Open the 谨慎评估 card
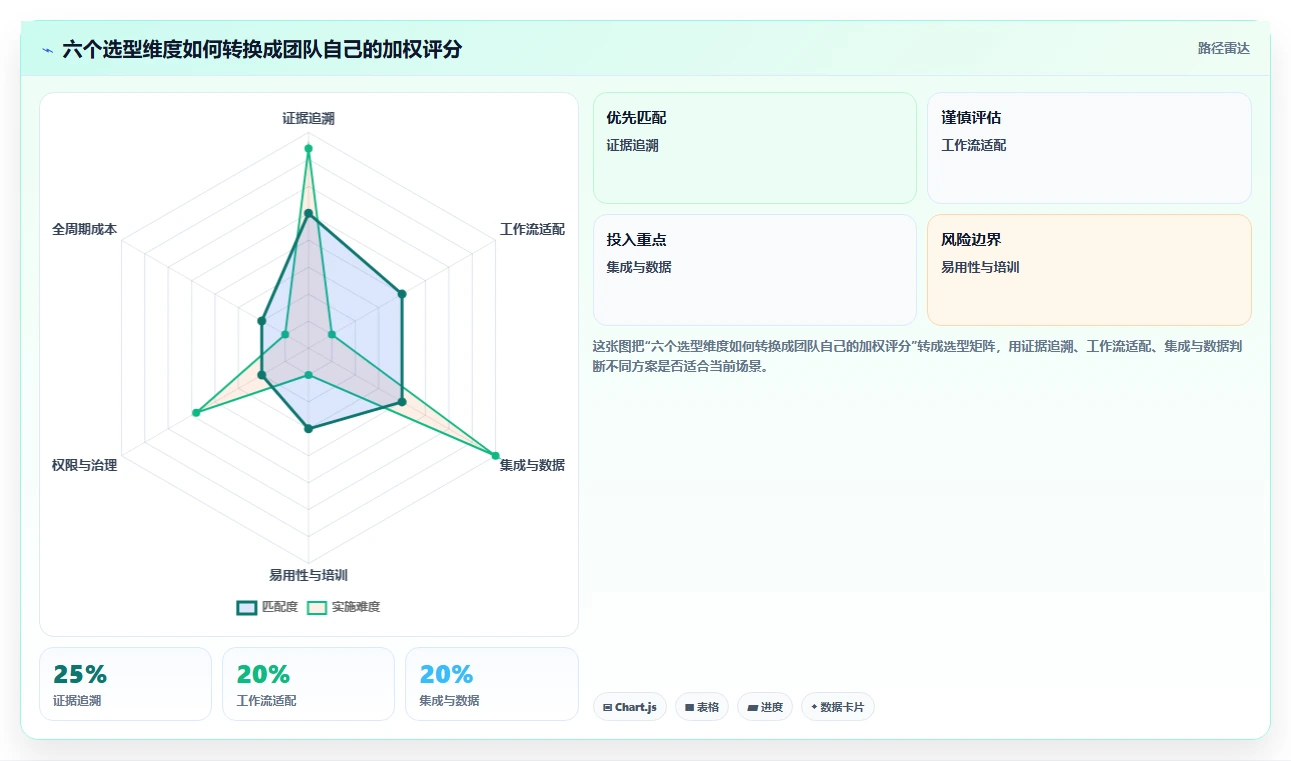Viewport: 1291px width, 761px height. click(1089, 148)
